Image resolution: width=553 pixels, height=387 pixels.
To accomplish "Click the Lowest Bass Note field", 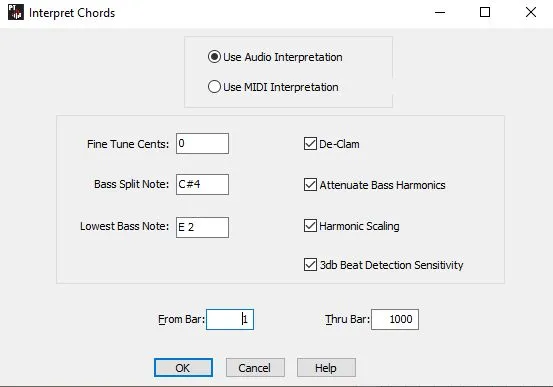I will click(x=202, y=227).
